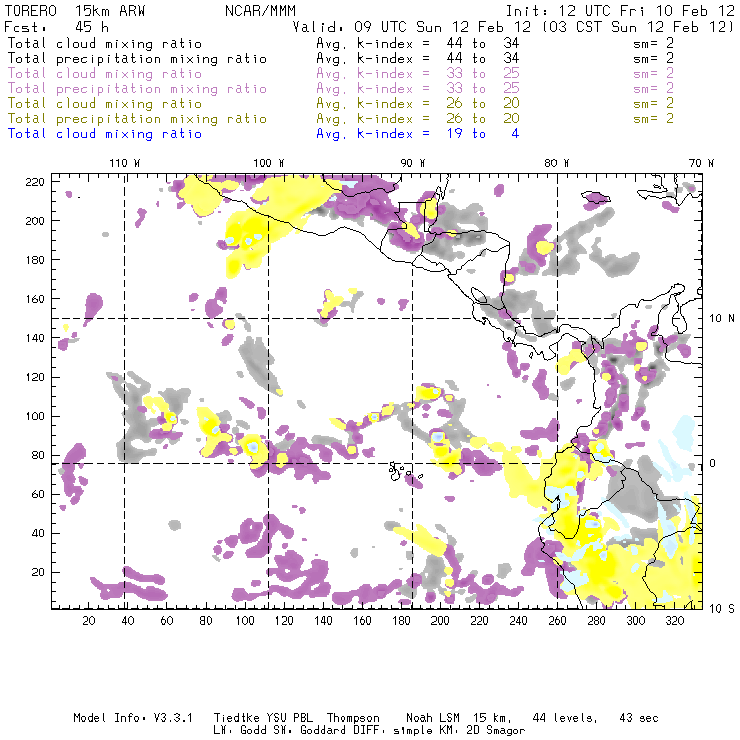Click the y-axis tick label 220
The width and height of the screenshot is (740, 740).
coord(37,181)
